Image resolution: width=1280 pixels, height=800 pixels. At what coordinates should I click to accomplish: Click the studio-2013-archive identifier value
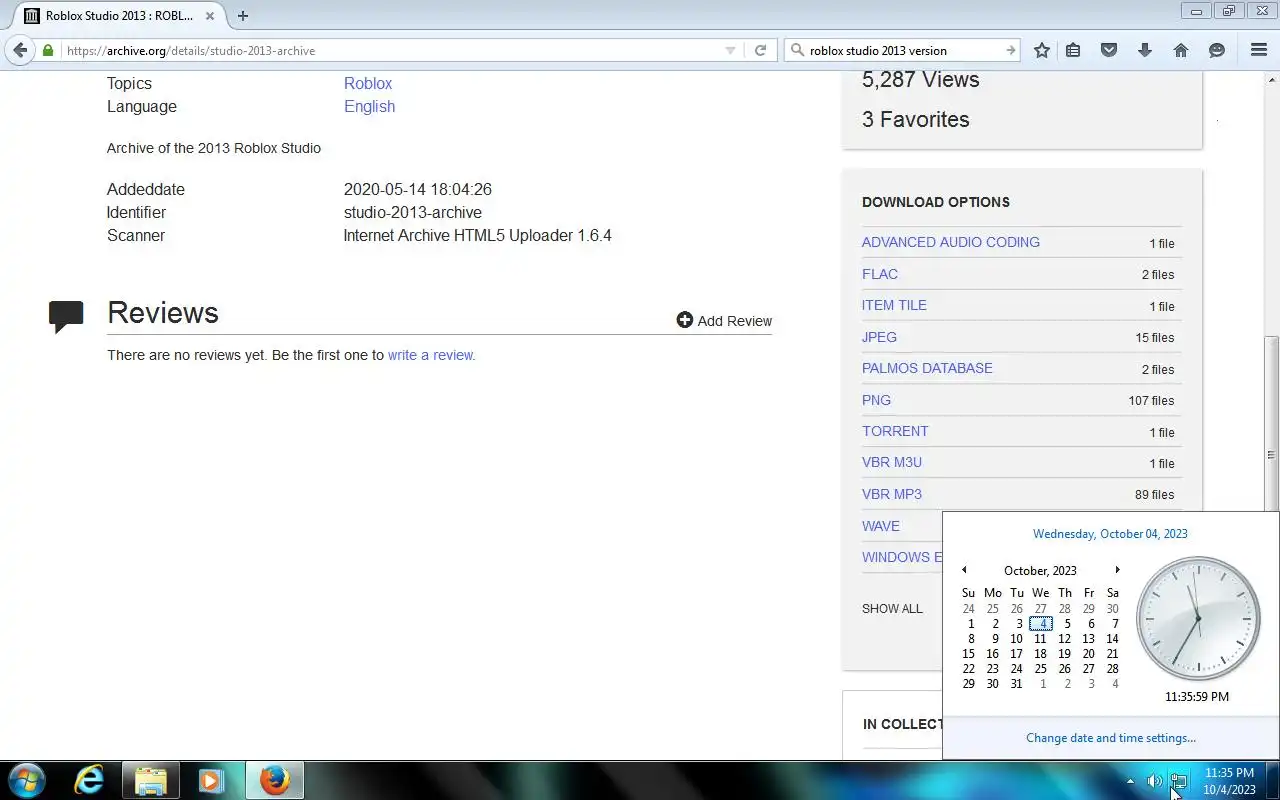coord(413,212)
